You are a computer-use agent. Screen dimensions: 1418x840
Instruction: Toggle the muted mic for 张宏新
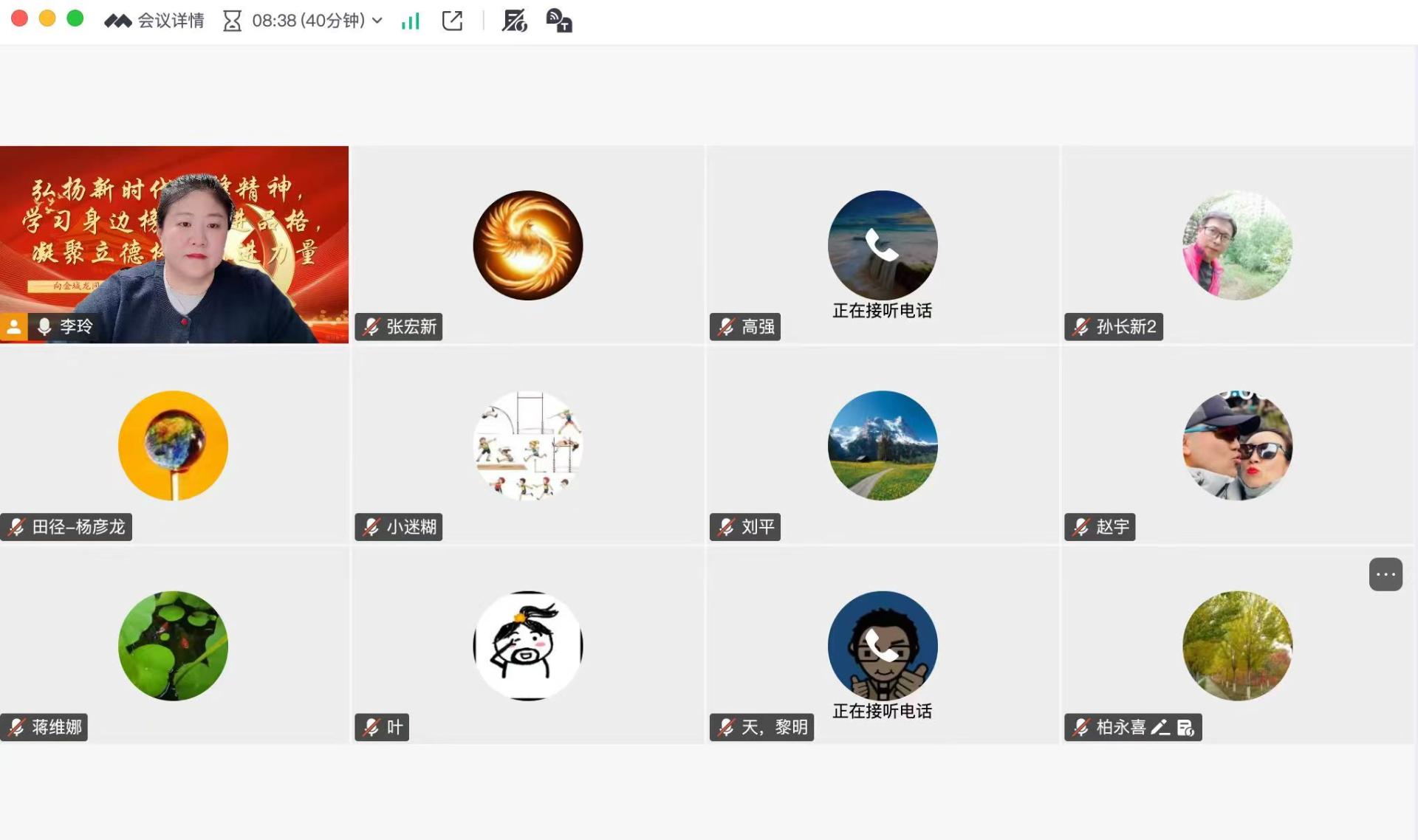[371, 327]
